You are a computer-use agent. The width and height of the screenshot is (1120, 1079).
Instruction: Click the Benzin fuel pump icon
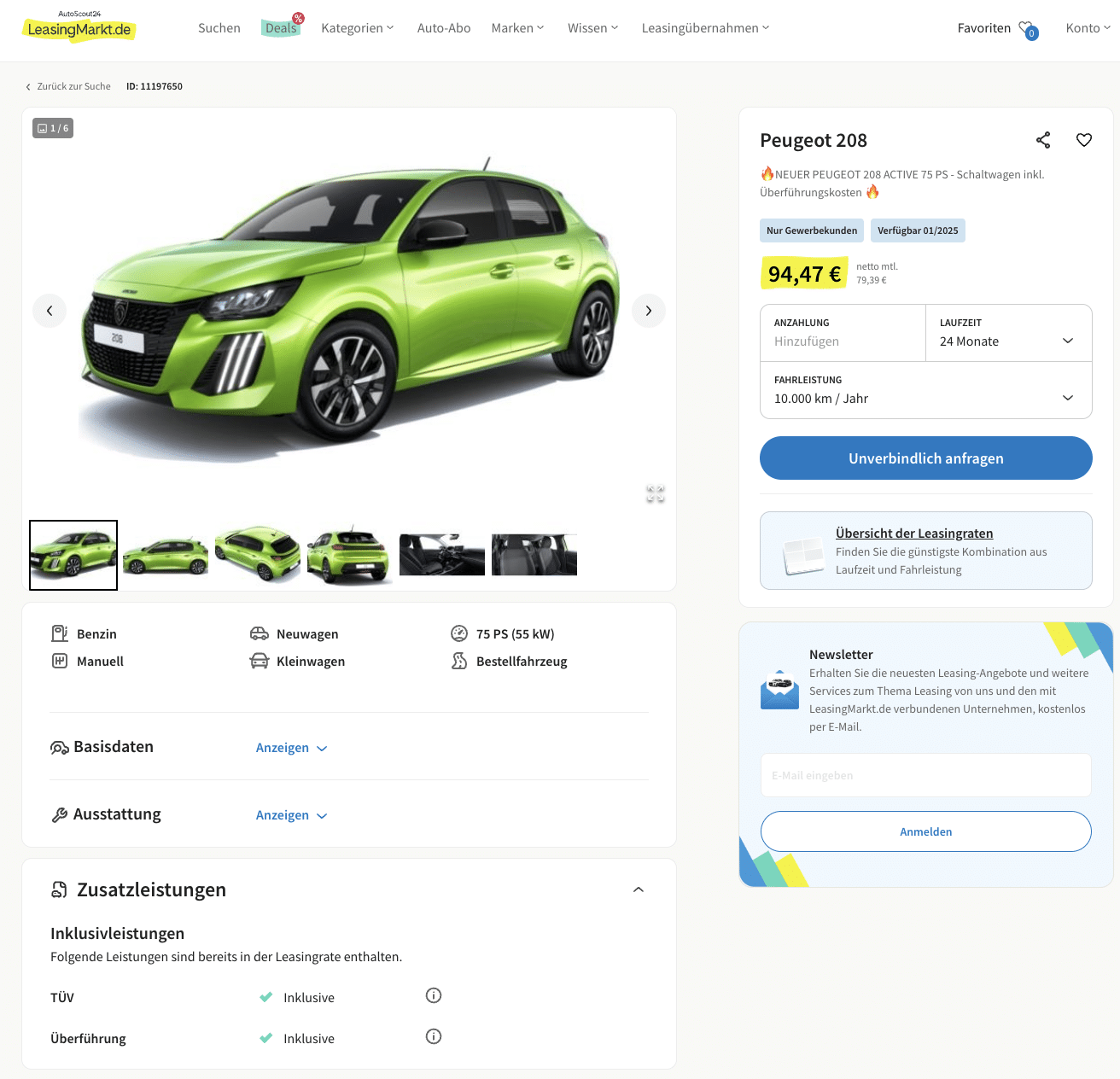(60, 633)
